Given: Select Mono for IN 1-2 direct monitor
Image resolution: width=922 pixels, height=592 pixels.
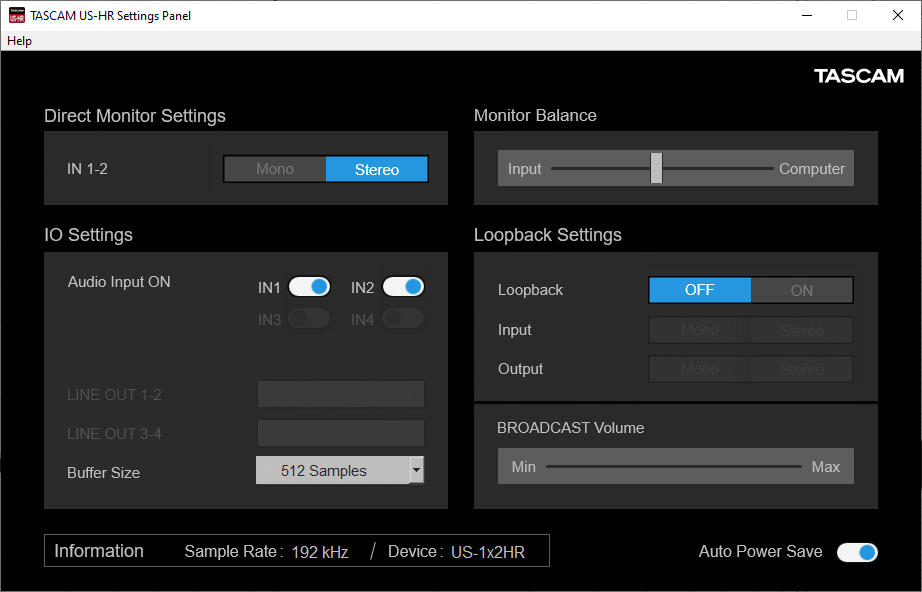Looking at the screenshot, I should coord(275,169).
